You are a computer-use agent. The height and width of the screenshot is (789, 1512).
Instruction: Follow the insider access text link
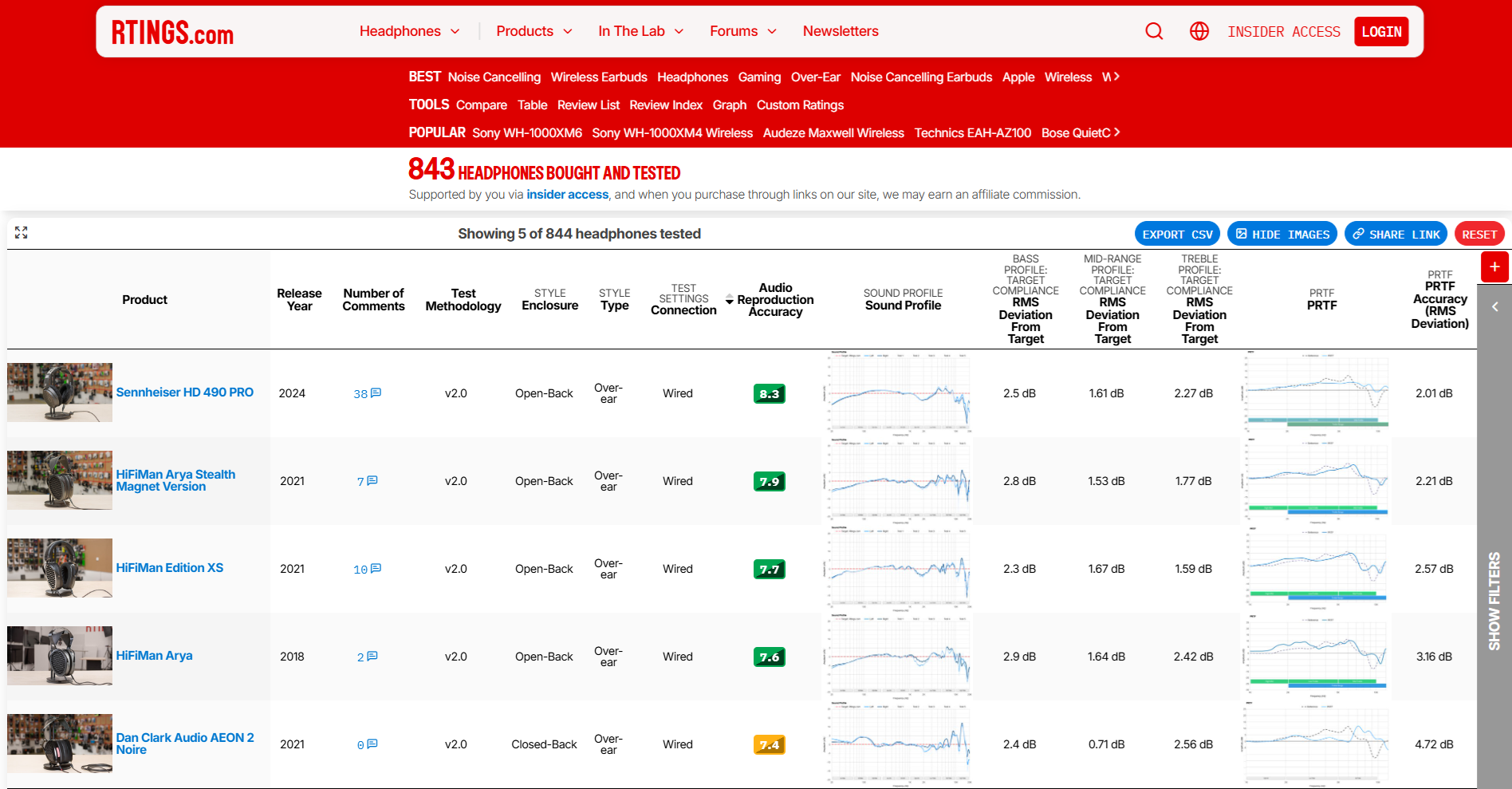(x=568, y=195)
